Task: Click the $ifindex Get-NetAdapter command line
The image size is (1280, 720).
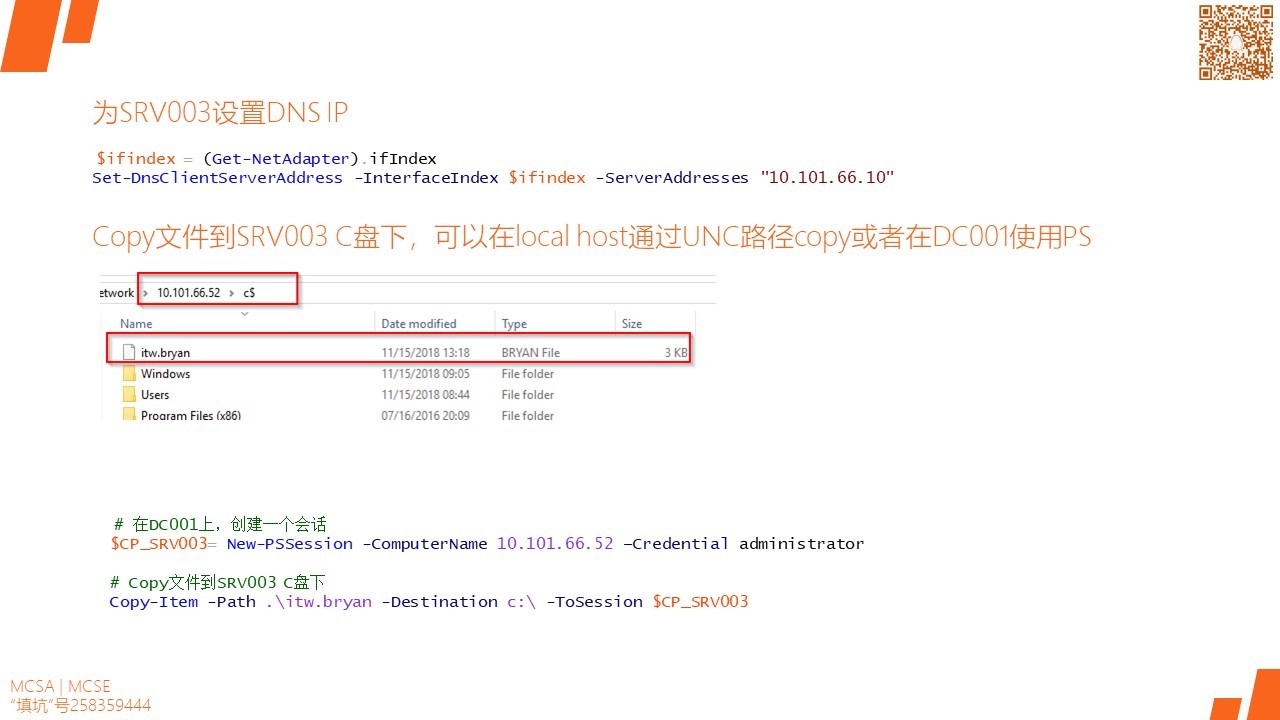Action: 266,159
